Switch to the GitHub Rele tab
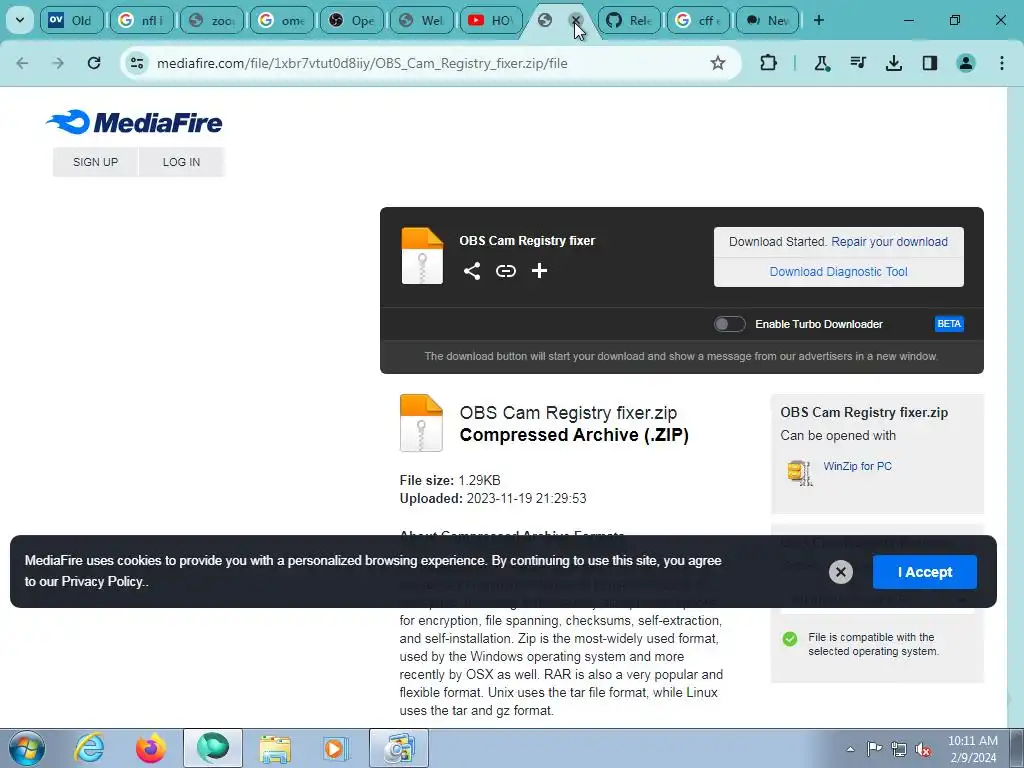Screen dimensions: 1024x768 click(x=629, y=20)
